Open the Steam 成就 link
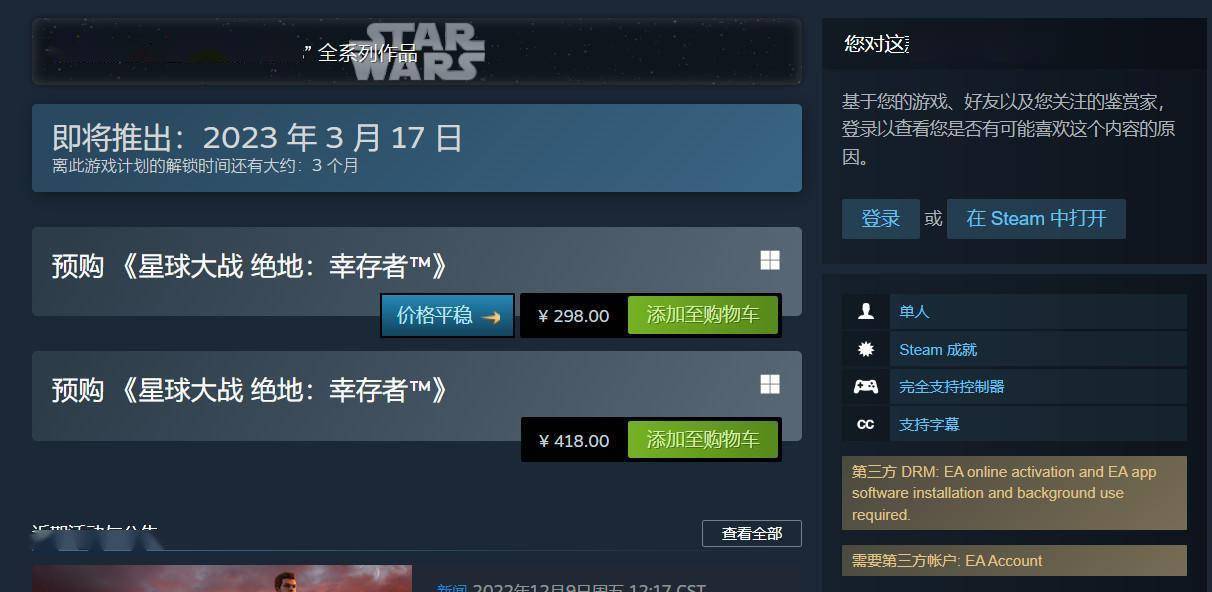 pyautogui.click(x=938, y=349)
